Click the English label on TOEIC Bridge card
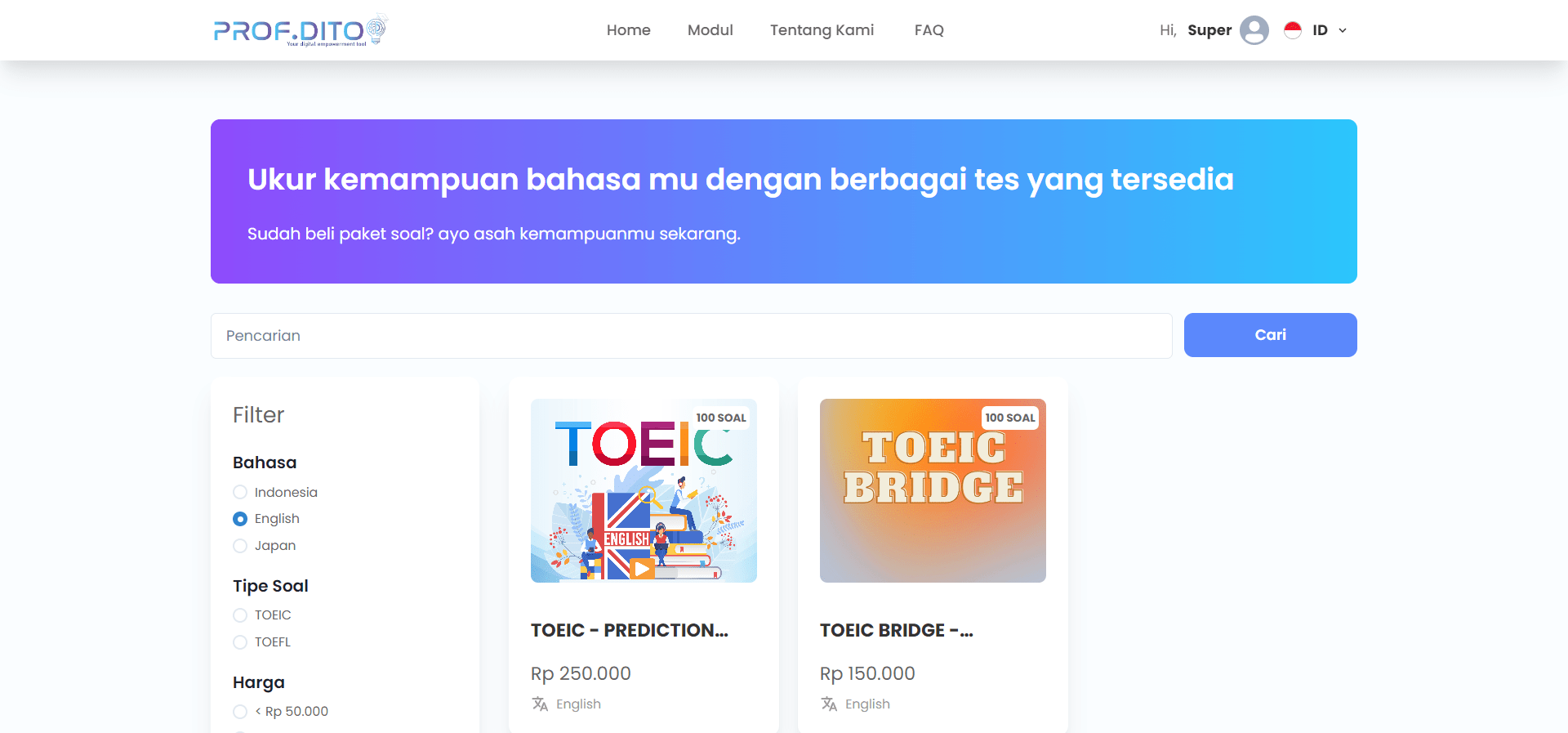1568x733 pixels. pyautogui.click(x=867, y=704)
